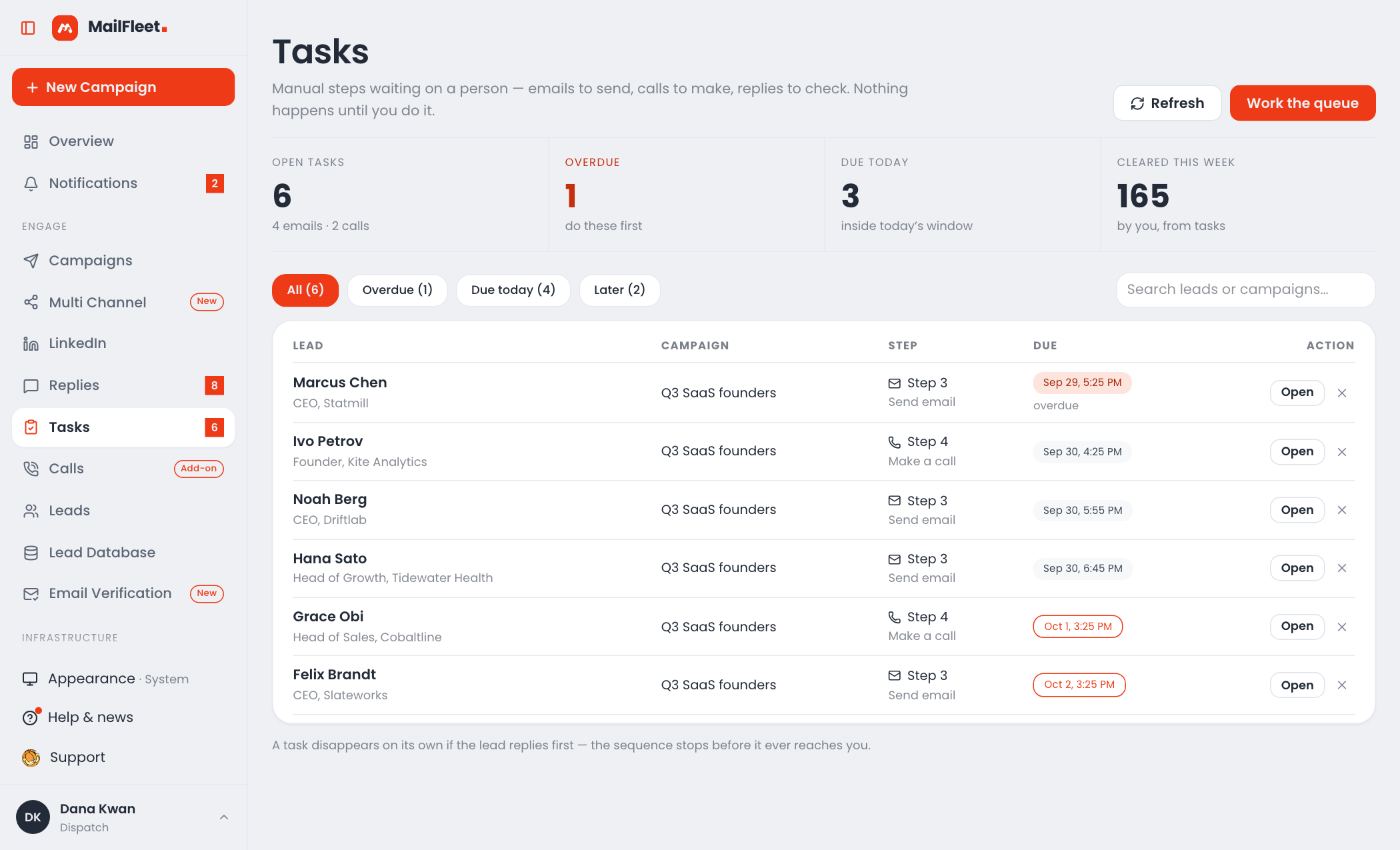
Task: Open Marcus Chen's task
Action: [1297, 393]
